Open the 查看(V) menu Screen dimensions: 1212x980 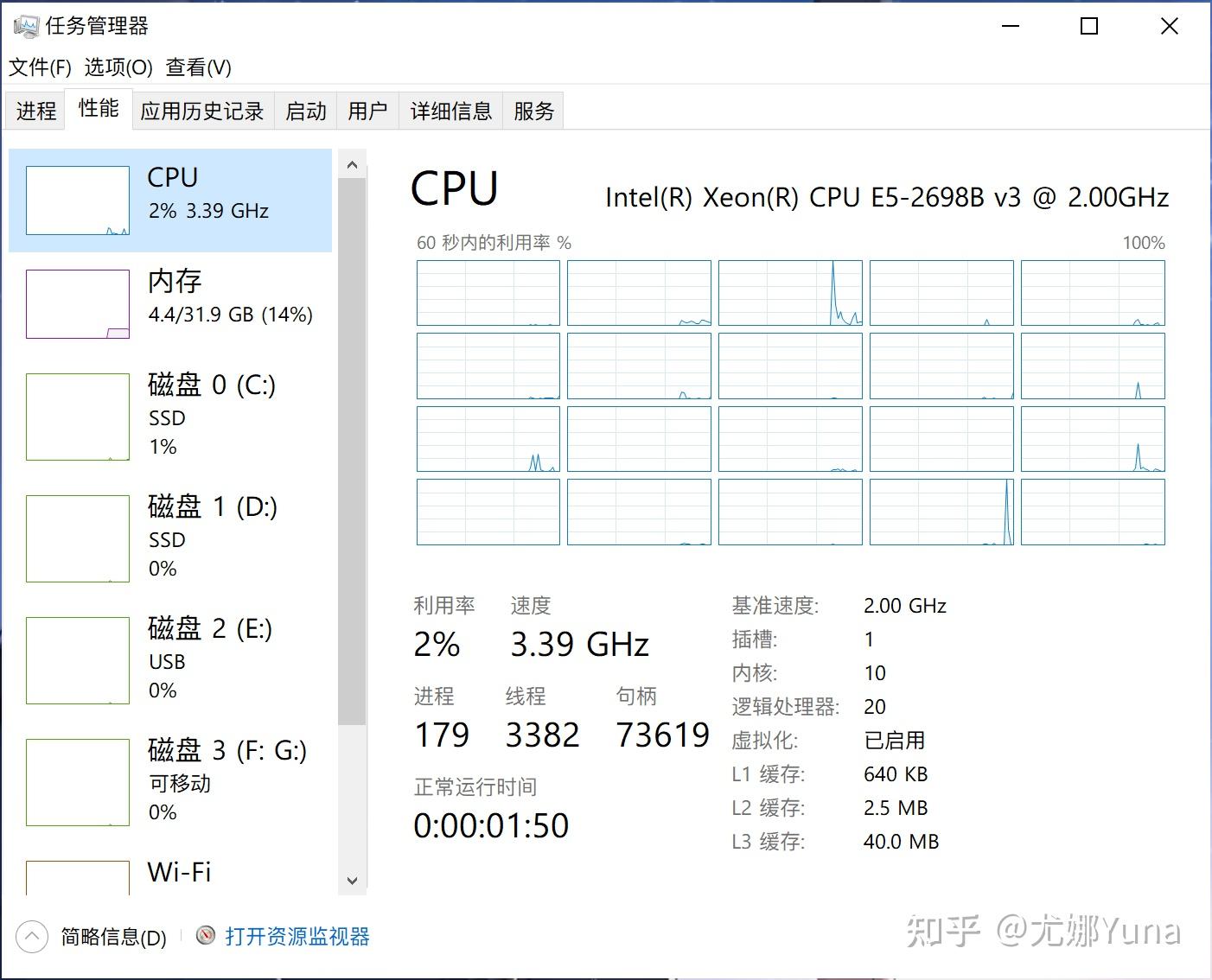point(199,67)
